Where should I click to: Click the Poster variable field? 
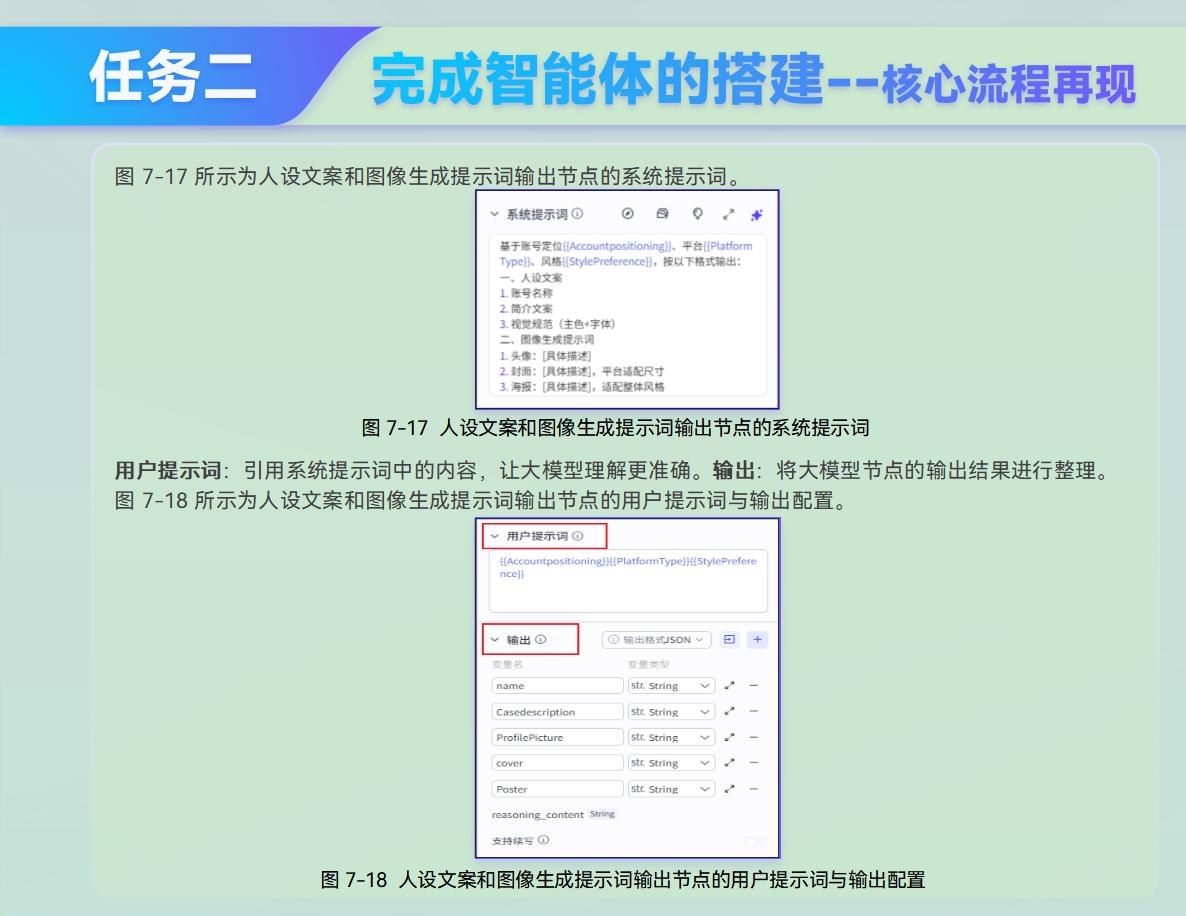pos(557,789)
